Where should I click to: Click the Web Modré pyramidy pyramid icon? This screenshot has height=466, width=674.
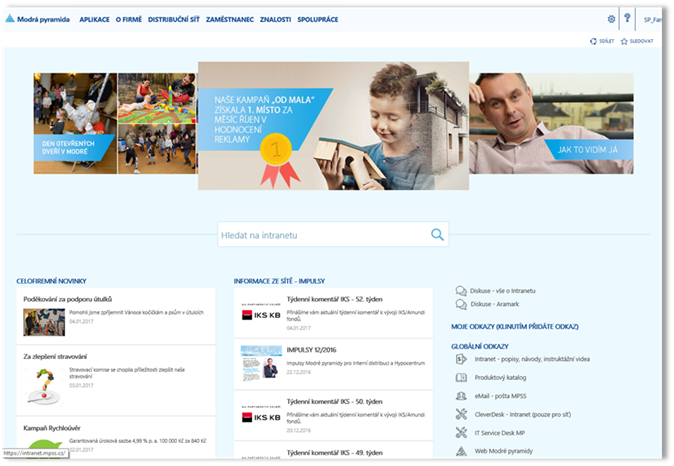[461, 451]
